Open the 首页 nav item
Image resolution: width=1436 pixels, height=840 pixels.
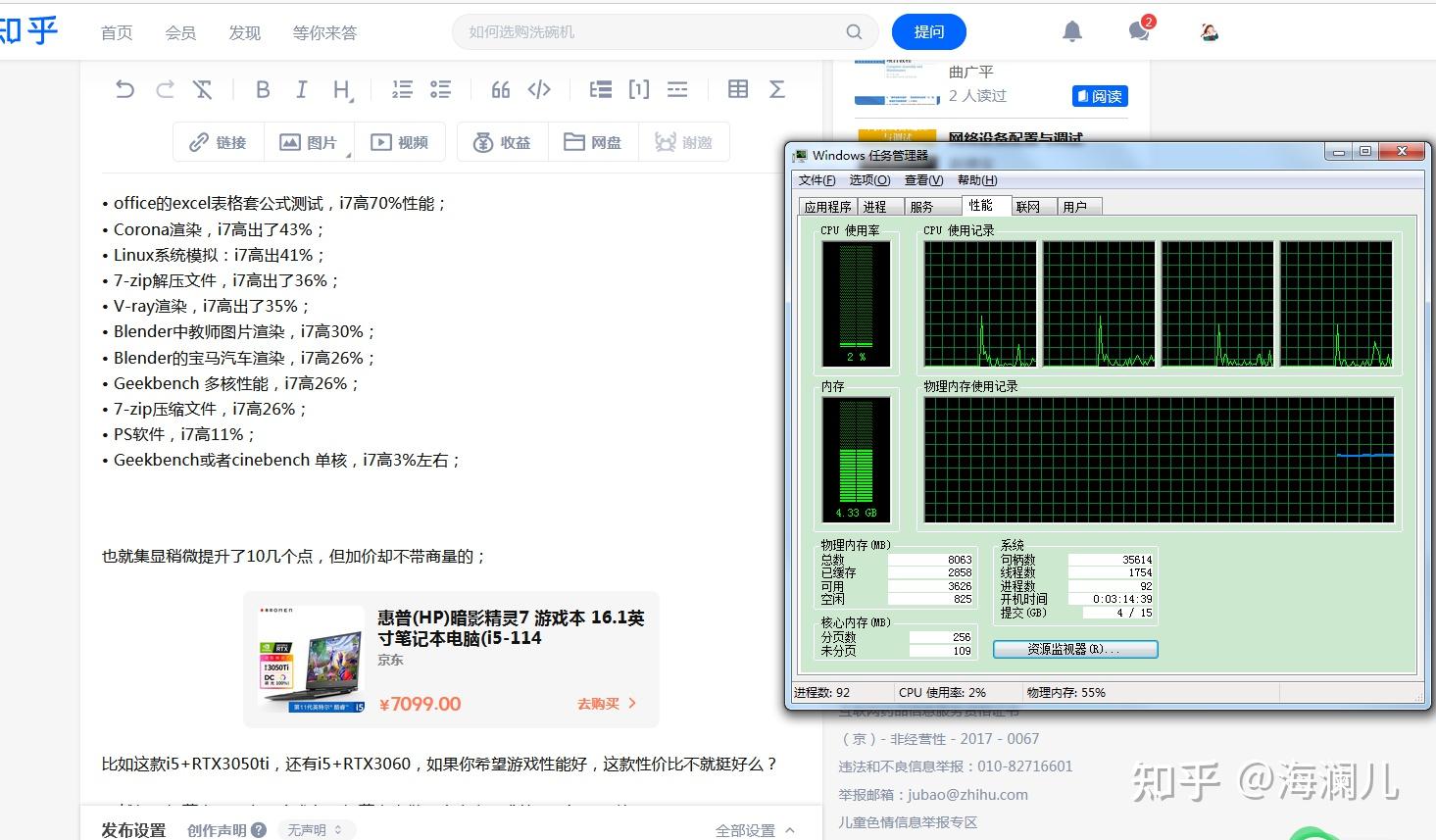click(x=117, y=32)
